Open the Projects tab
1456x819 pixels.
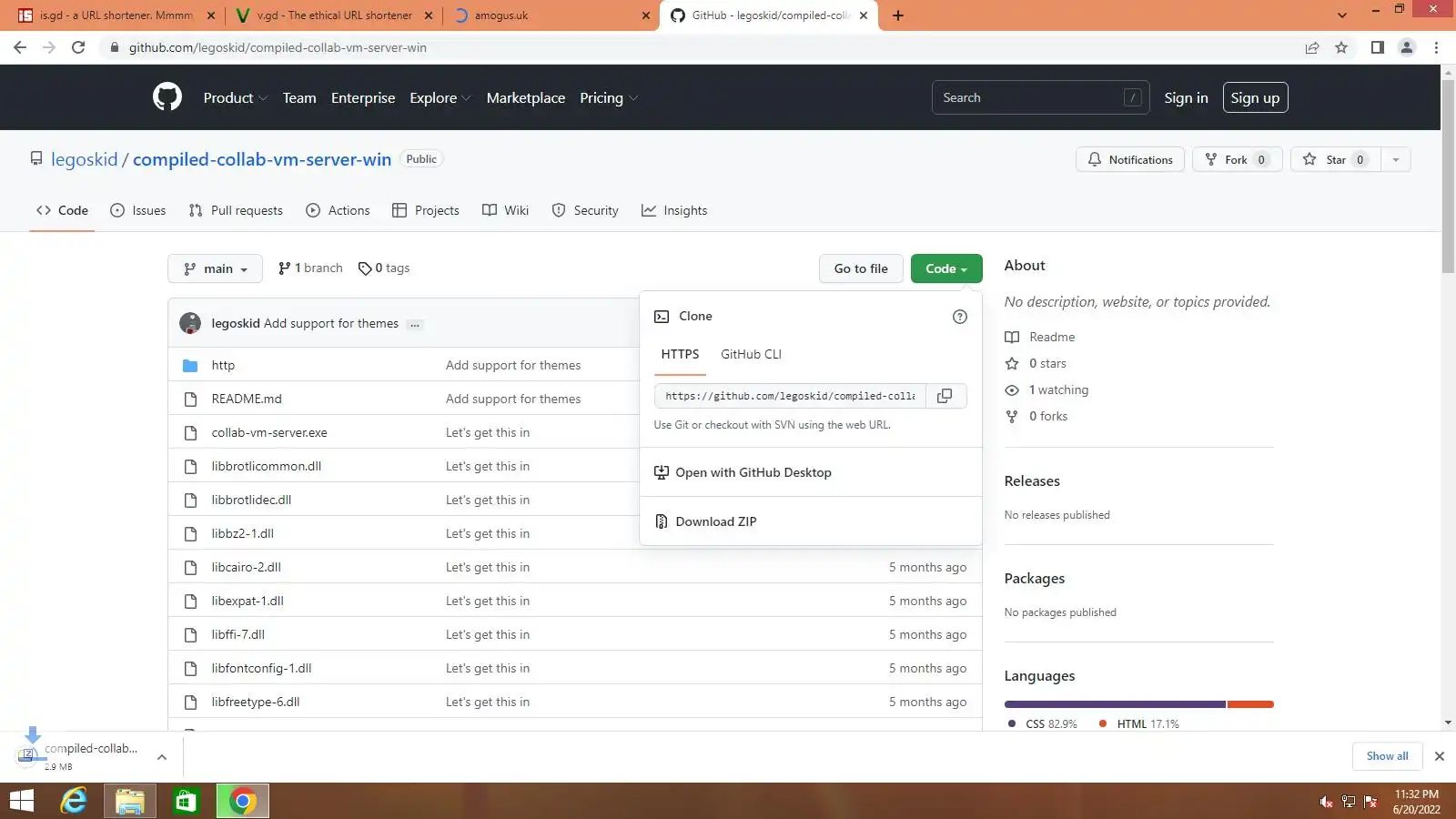(426, 210)
